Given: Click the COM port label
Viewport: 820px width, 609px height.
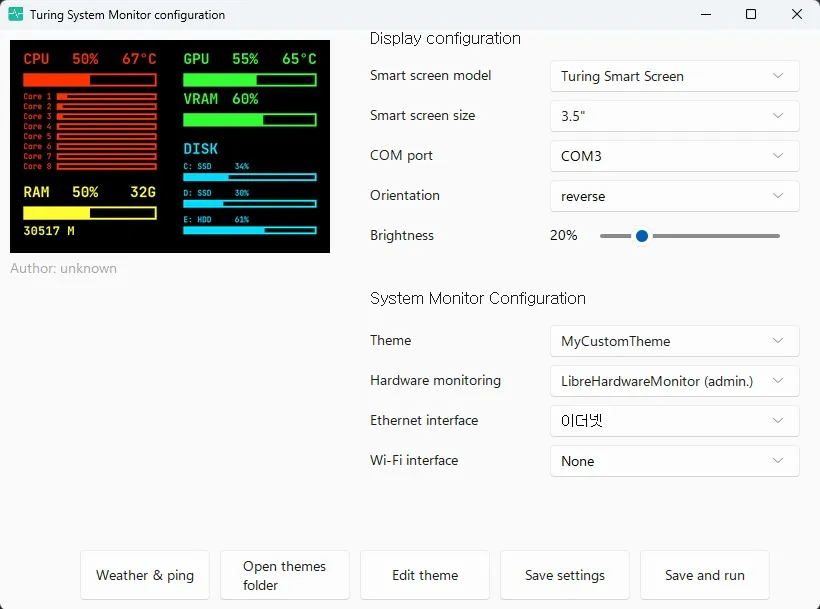Looking at the screenshot, I should point(401,155).
